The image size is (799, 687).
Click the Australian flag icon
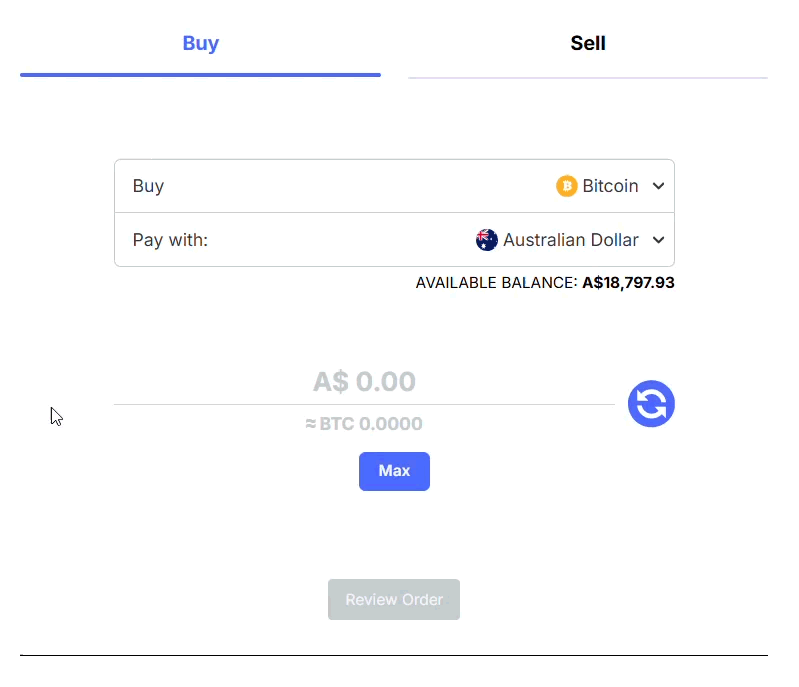[x=487, y=240]
